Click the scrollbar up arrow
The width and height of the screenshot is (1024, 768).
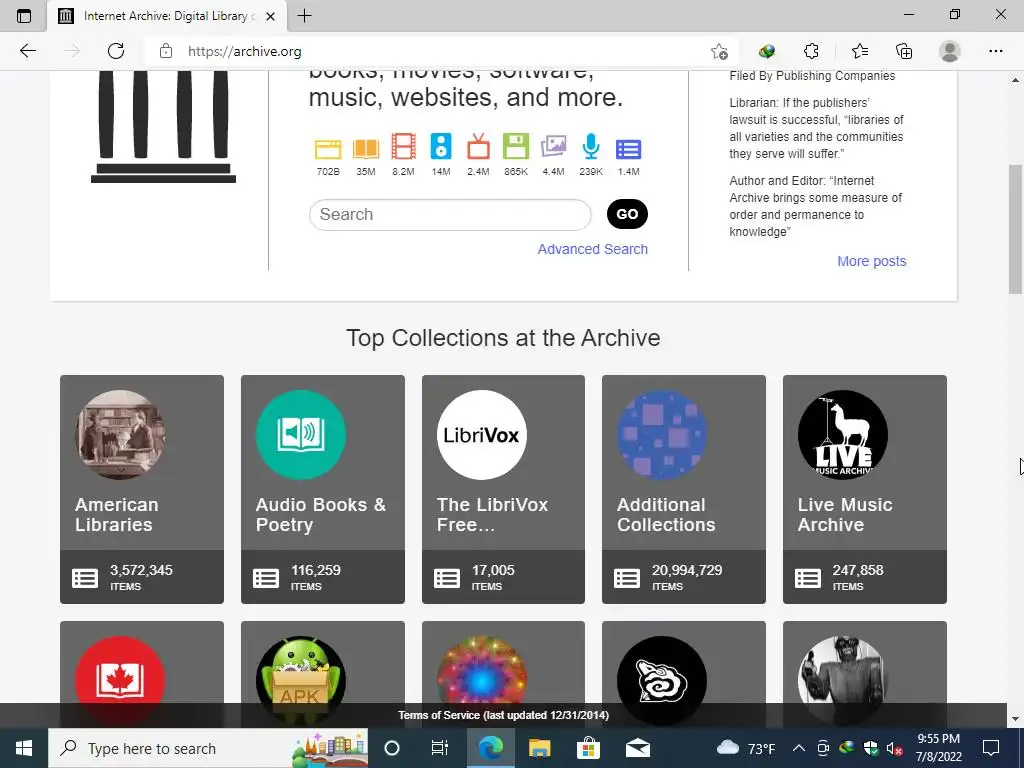(1016, 80)
